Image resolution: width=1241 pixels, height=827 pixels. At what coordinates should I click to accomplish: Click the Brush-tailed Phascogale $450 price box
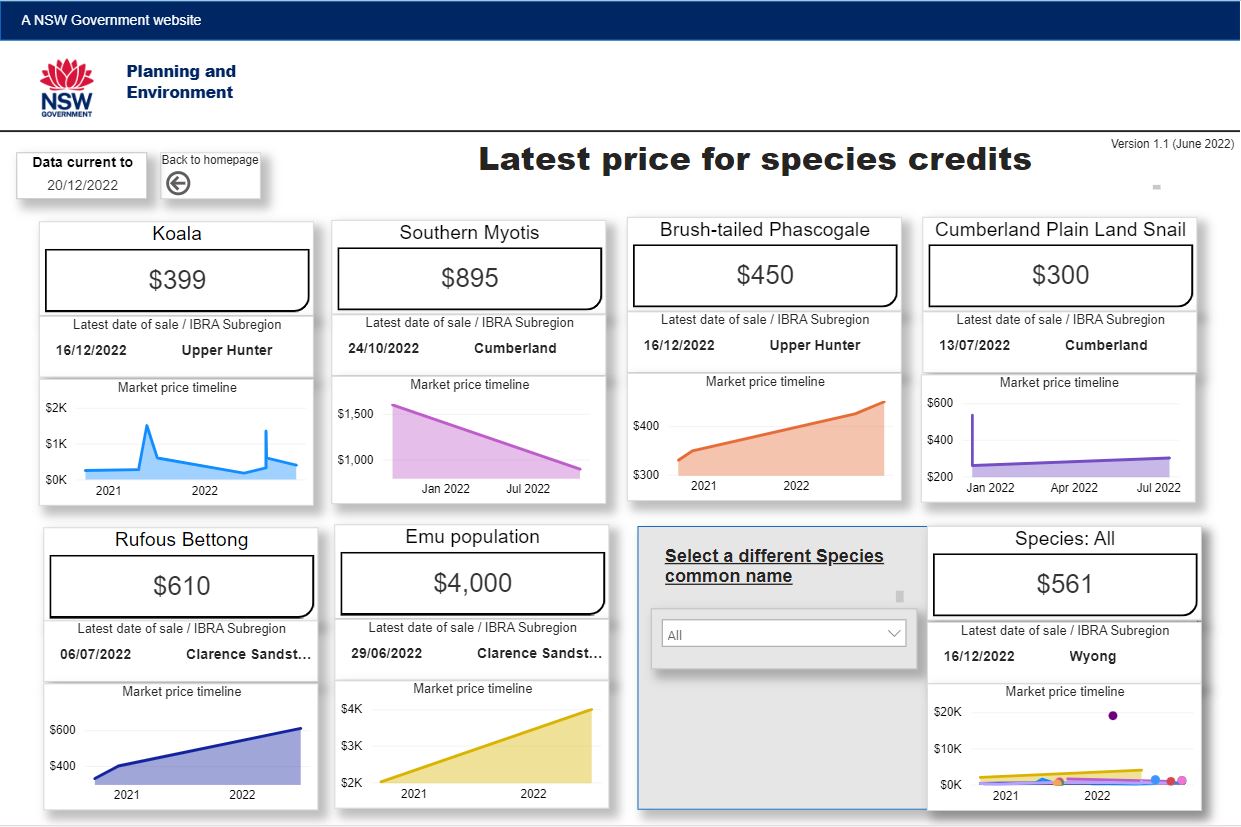[x=765, y=275]
